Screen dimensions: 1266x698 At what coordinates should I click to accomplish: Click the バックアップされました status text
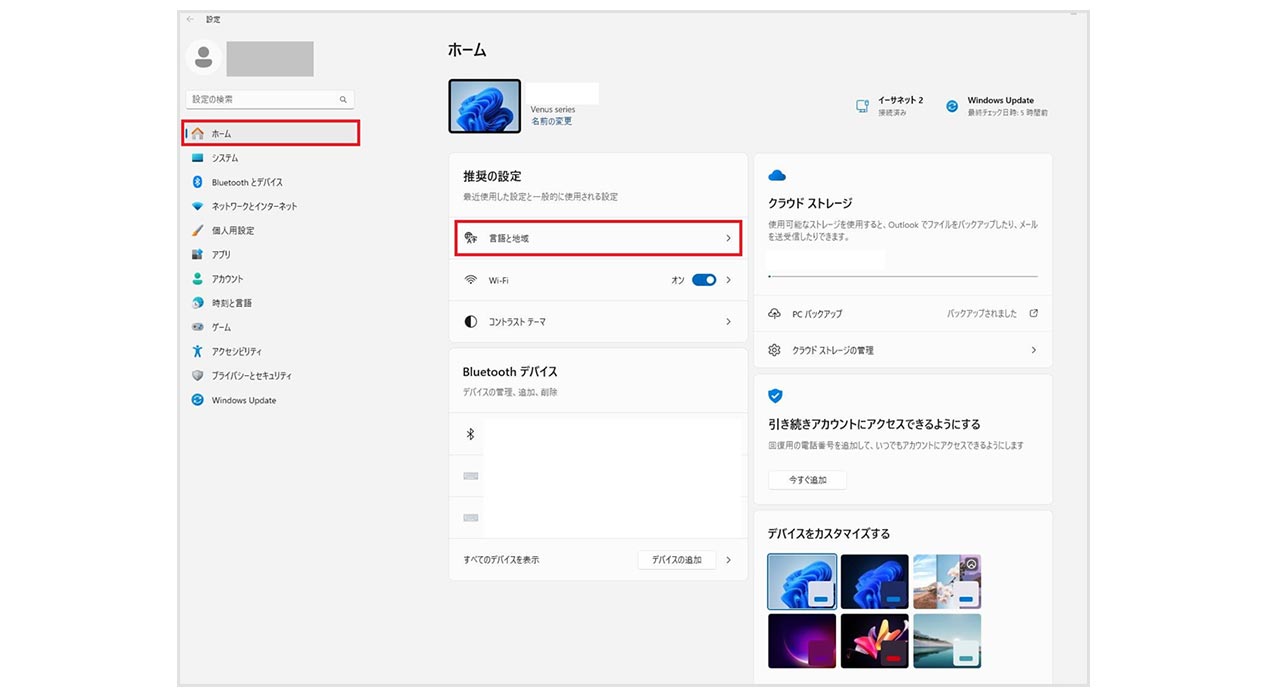click(982, 314)
